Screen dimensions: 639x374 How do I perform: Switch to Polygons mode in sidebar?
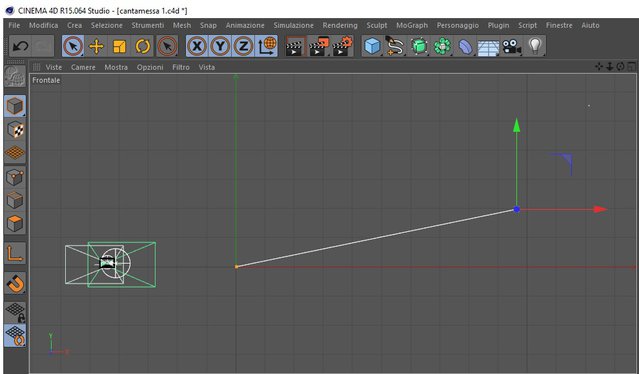(x=15, y=223)
